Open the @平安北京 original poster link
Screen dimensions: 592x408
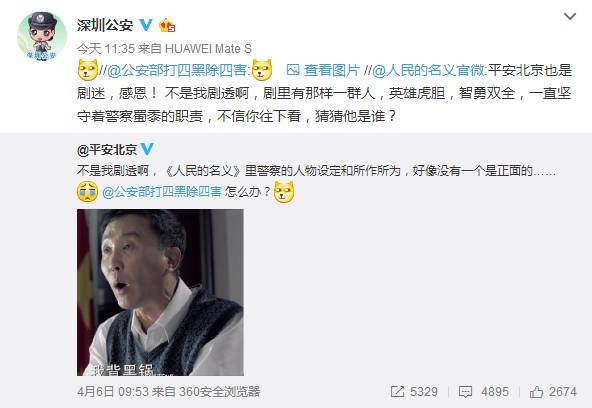106,150
